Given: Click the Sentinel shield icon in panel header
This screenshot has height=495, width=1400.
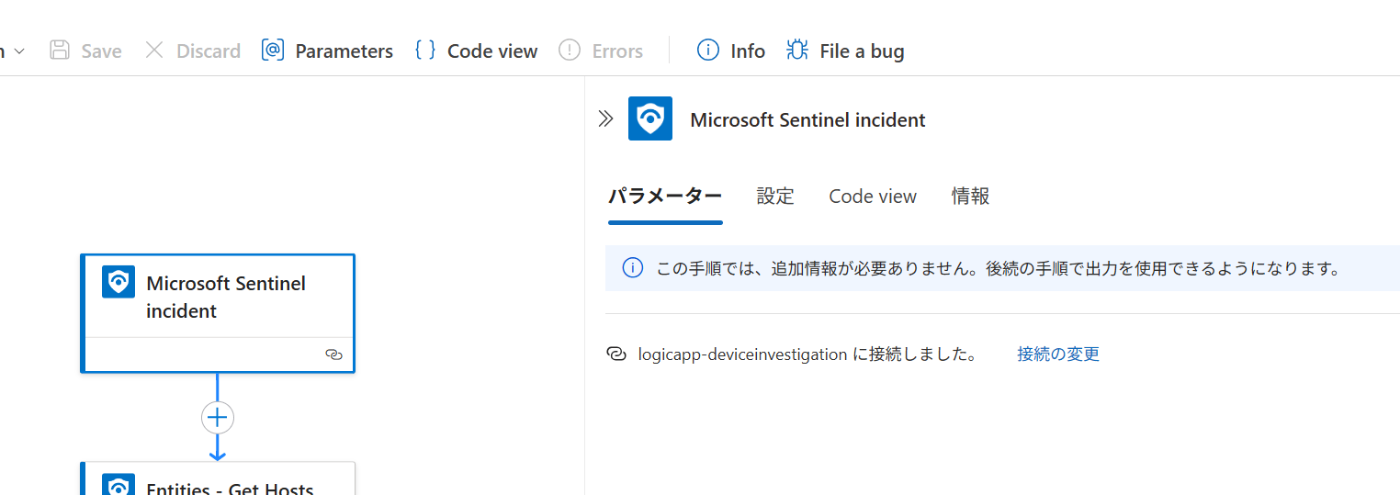Looking at the screenshot, I should pyautogui.click(x=650, y=119).
